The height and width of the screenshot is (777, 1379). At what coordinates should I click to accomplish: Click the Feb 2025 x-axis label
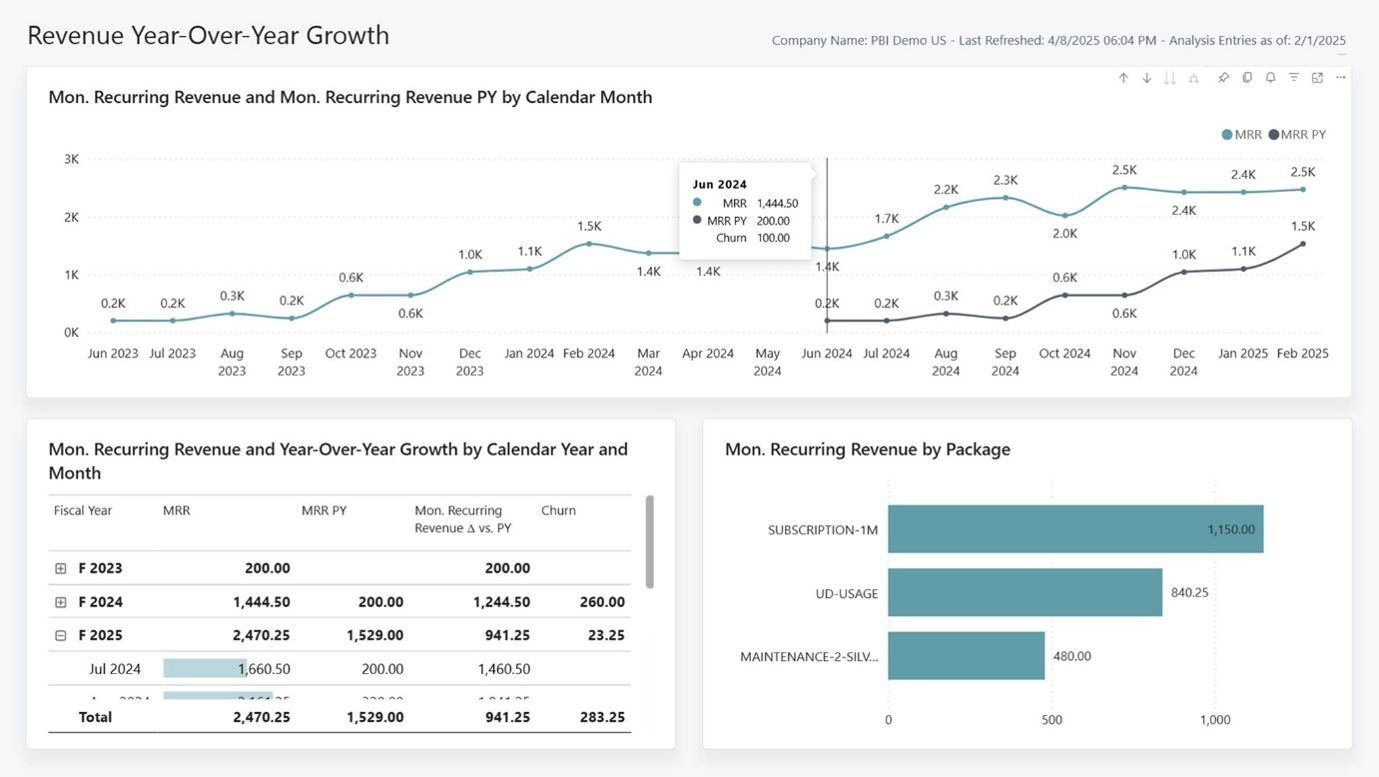tap(1303, 353)
